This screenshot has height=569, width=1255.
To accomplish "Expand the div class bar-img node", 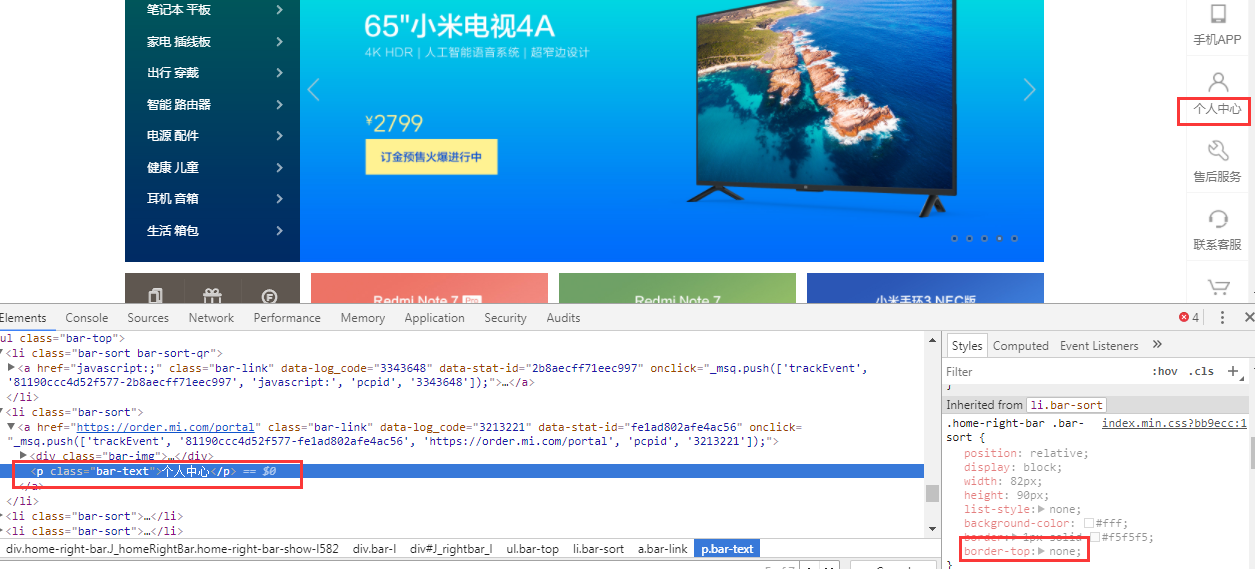I will (23, 456).
